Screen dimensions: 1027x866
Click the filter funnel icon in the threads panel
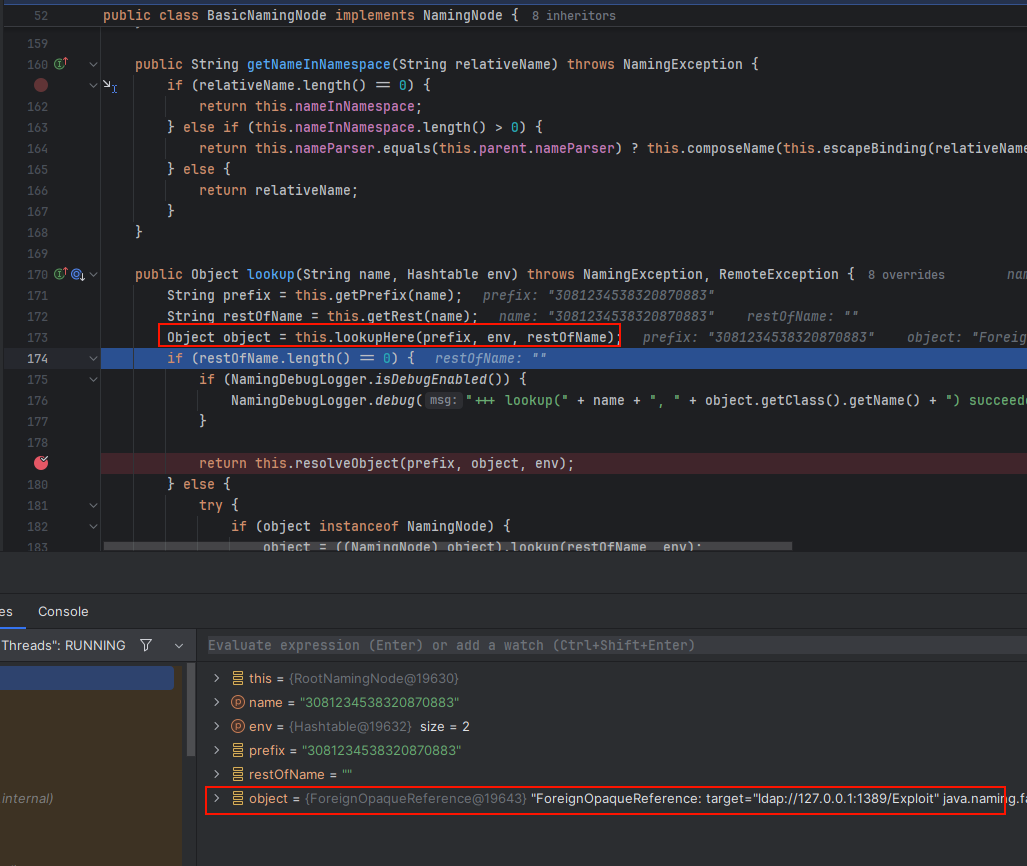[x=146, y=645]
